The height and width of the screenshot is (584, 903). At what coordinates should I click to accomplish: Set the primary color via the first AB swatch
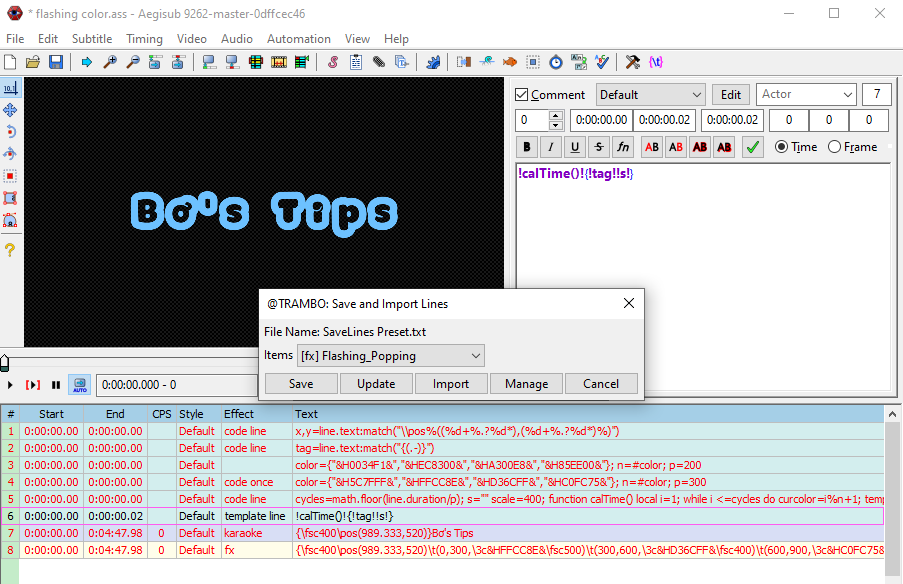point(651,146)
